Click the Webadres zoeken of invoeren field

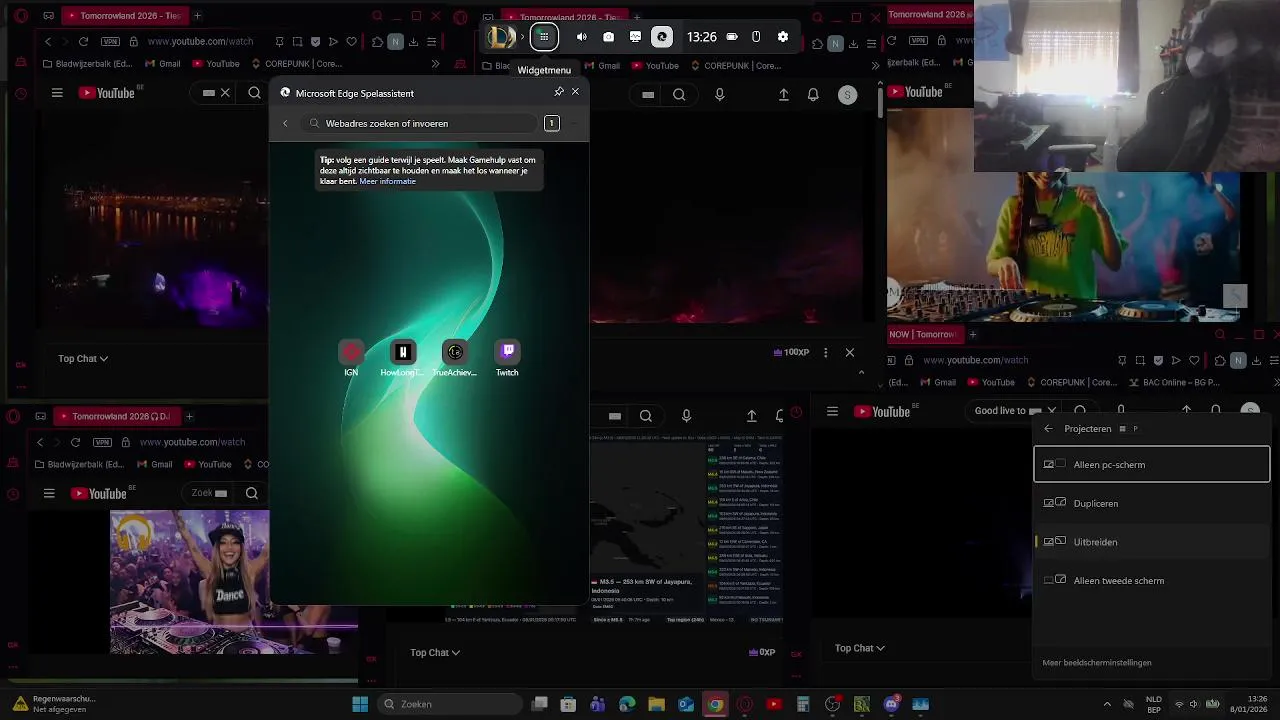[x=420, y=123]
